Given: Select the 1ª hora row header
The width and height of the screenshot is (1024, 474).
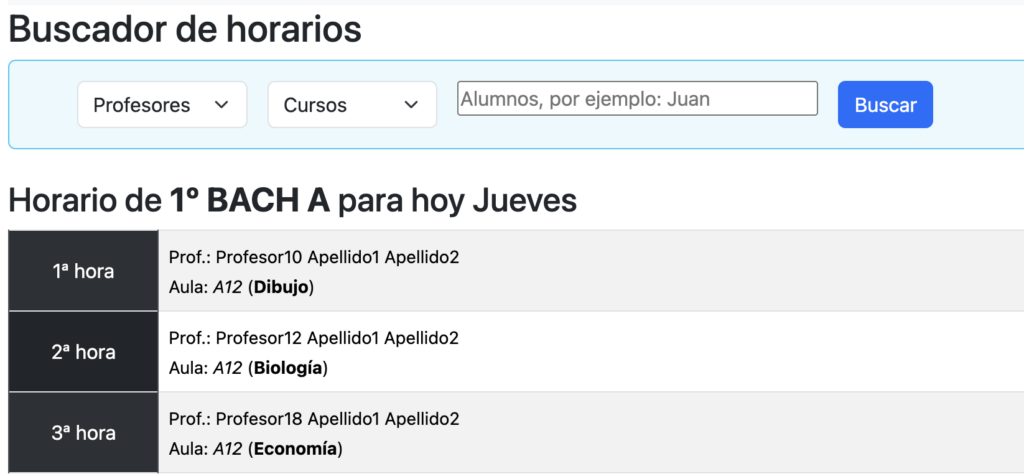Looking at the screenshot, I should [x=83, y=271].
